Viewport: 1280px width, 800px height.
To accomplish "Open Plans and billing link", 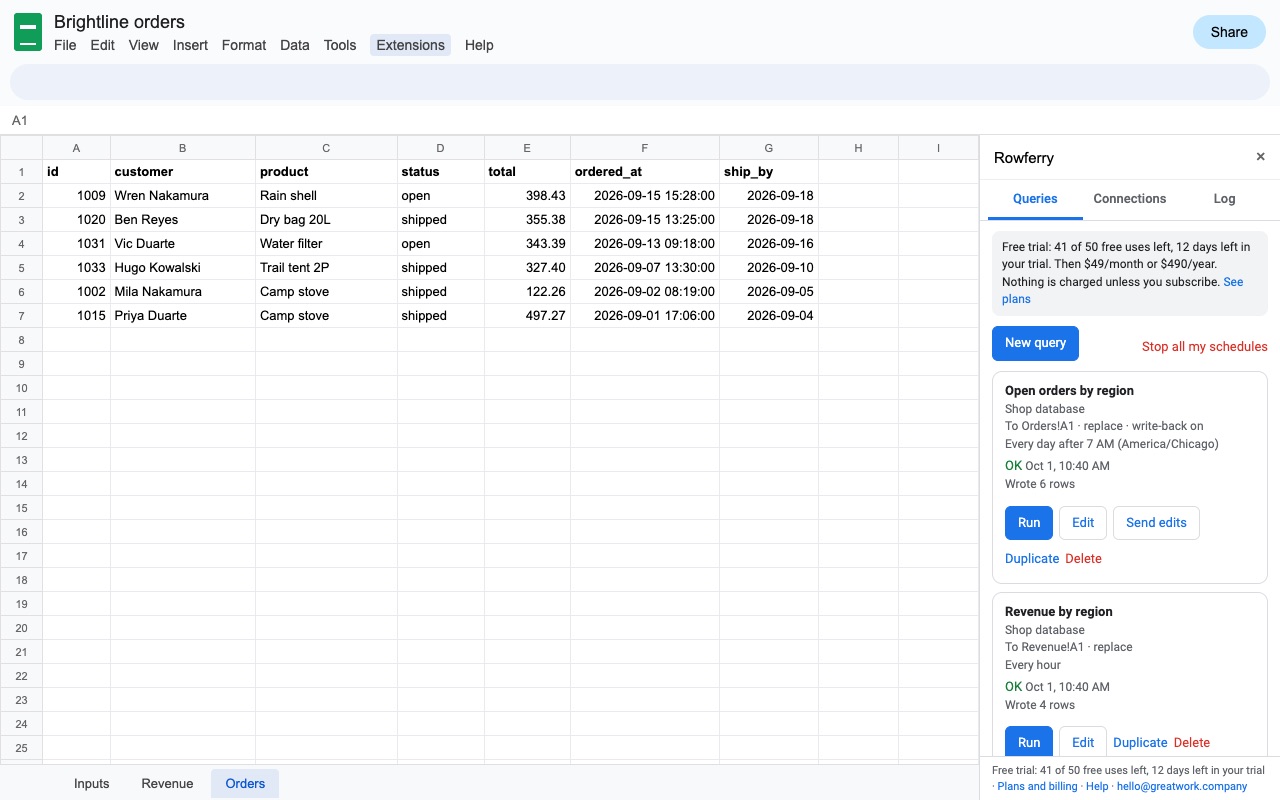I will point(1037,787).
